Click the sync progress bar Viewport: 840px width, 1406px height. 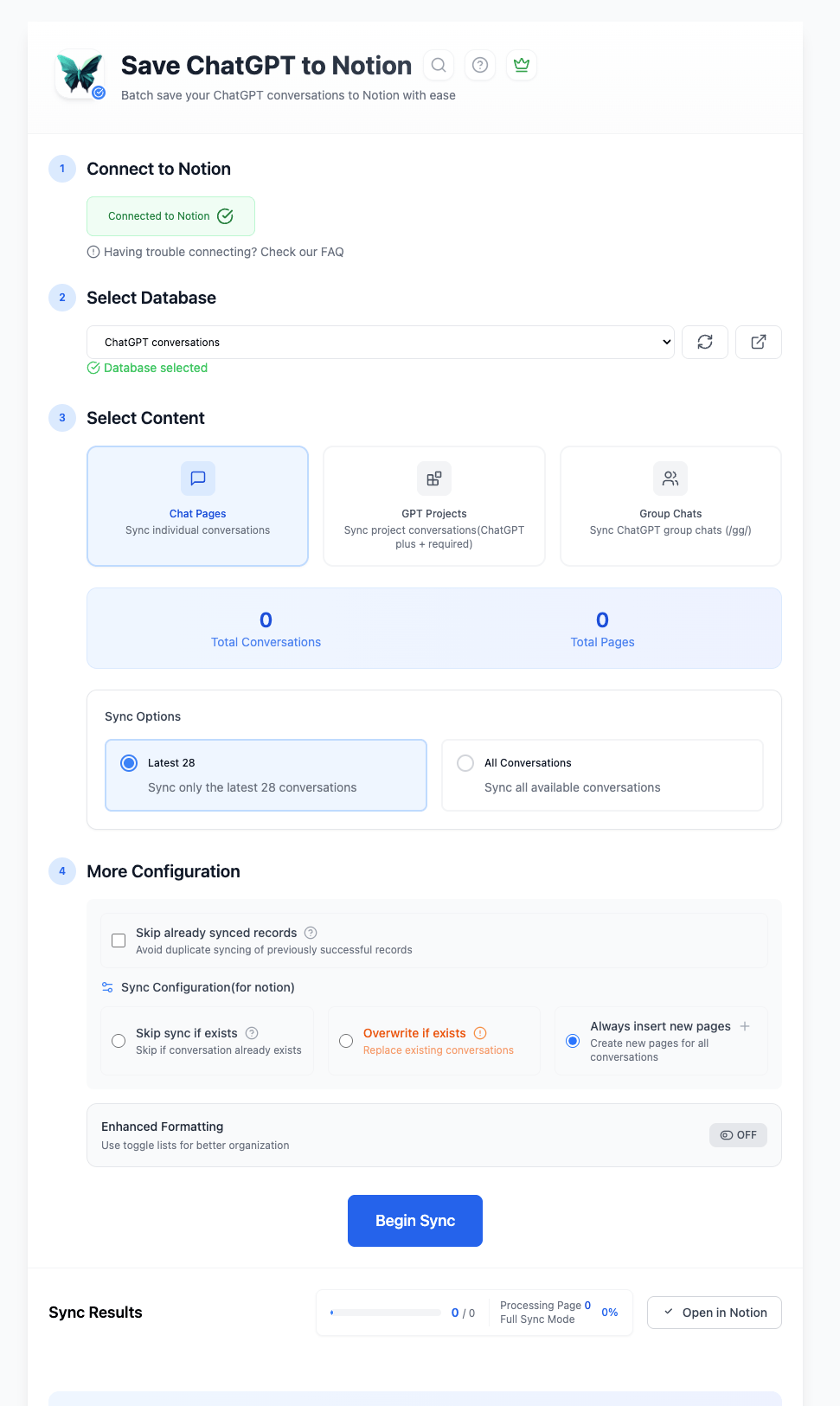click(386, 1313)
